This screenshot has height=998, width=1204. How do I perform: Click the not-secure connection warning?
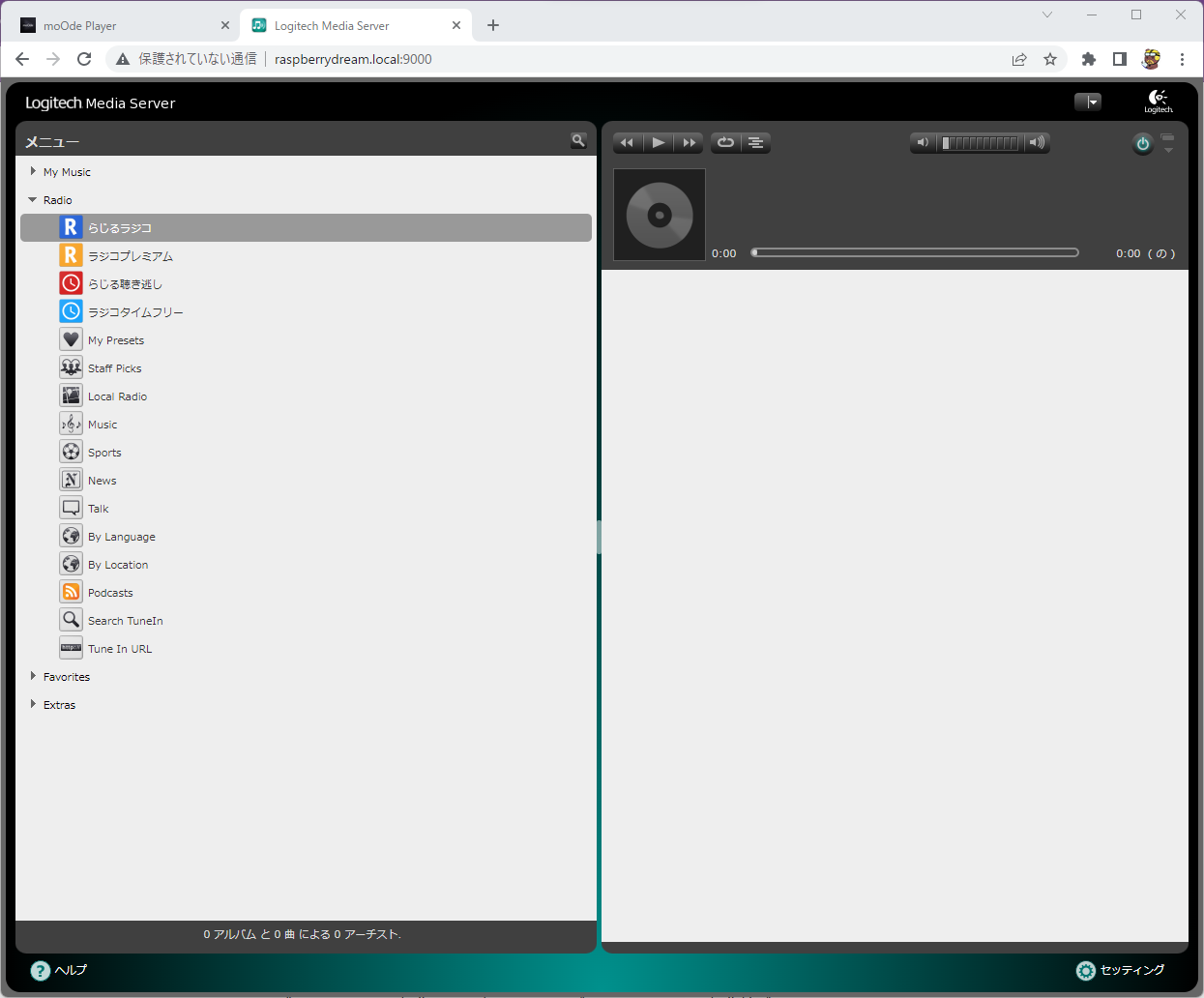(x=187, y=59)
